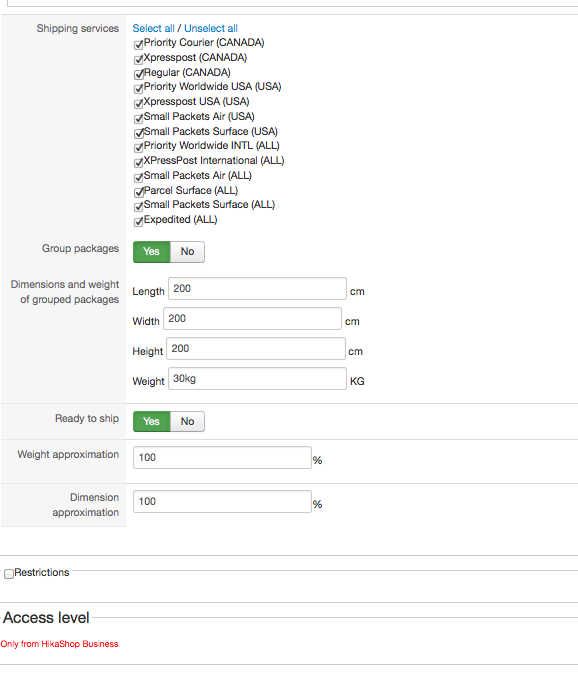Click the Unselect all link
This screenshot has width=578, height=674.
(211, 28)
